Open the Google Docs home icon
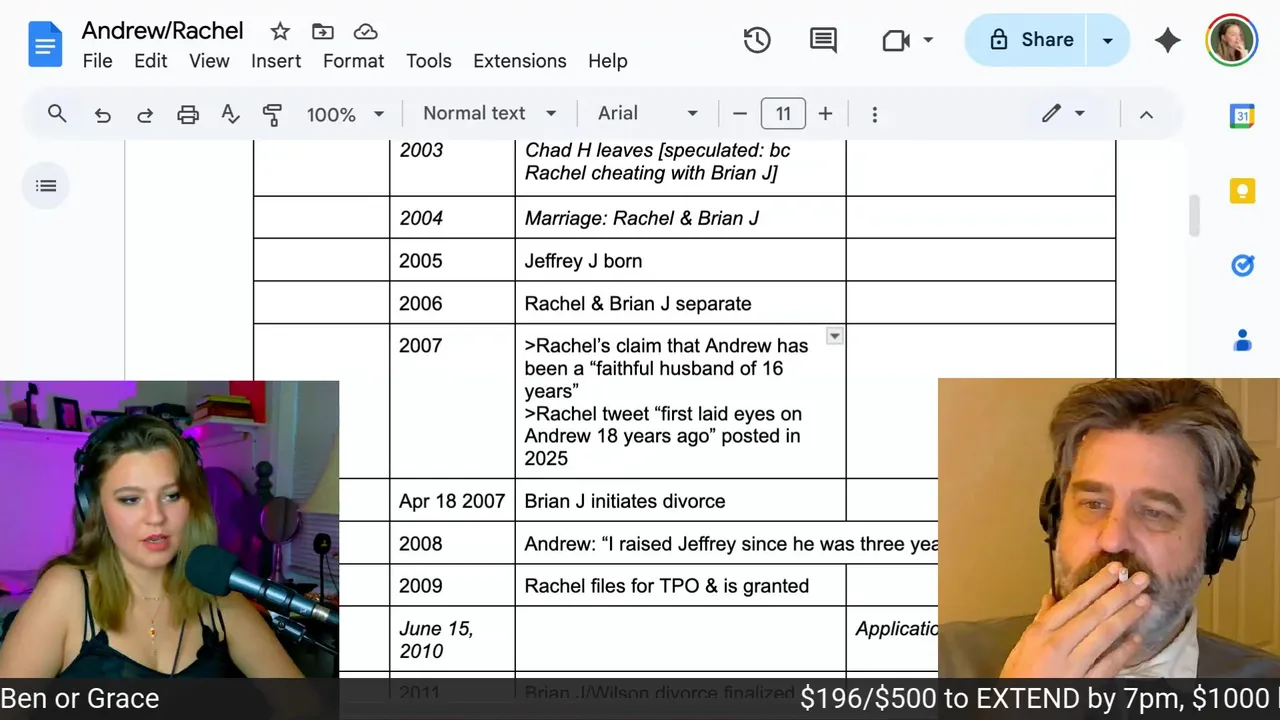The height and width of the screenshot is (720, 1280). 46,45
